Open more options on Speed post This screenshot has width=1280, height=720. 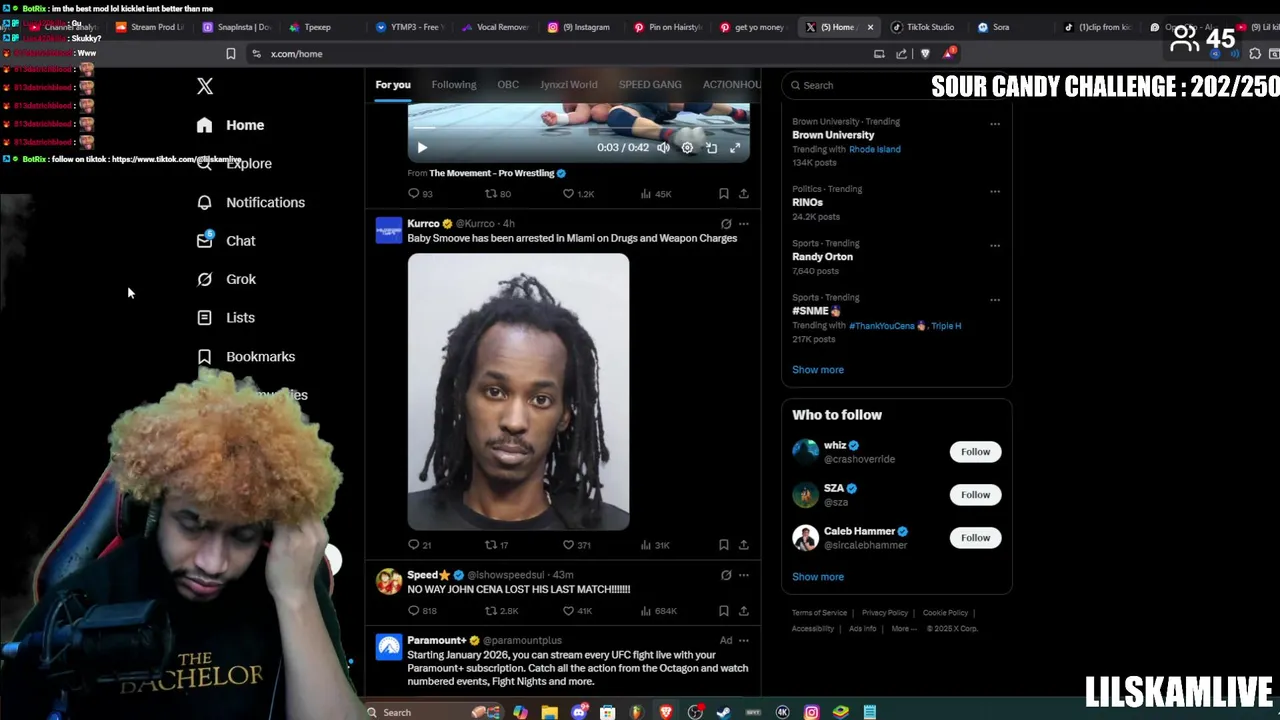pyautogui.click(x=743, y=575)
